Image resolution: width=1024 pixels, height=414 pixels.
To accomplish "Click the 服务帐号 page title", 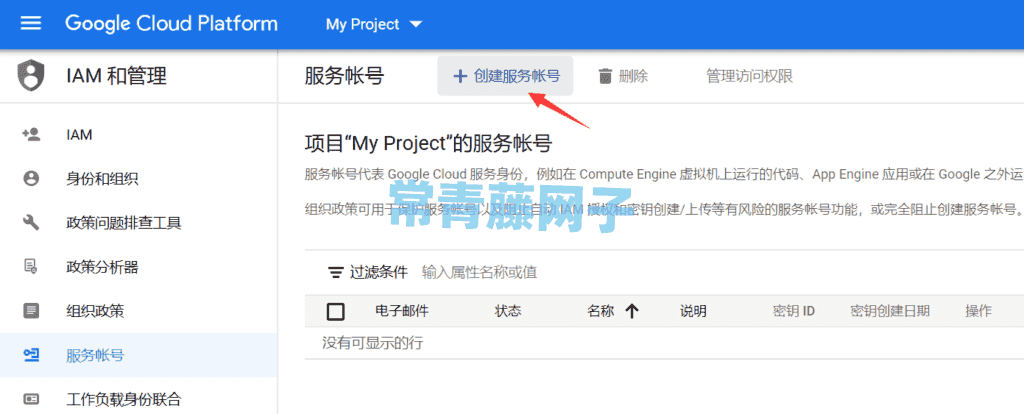I will (344, 76).
